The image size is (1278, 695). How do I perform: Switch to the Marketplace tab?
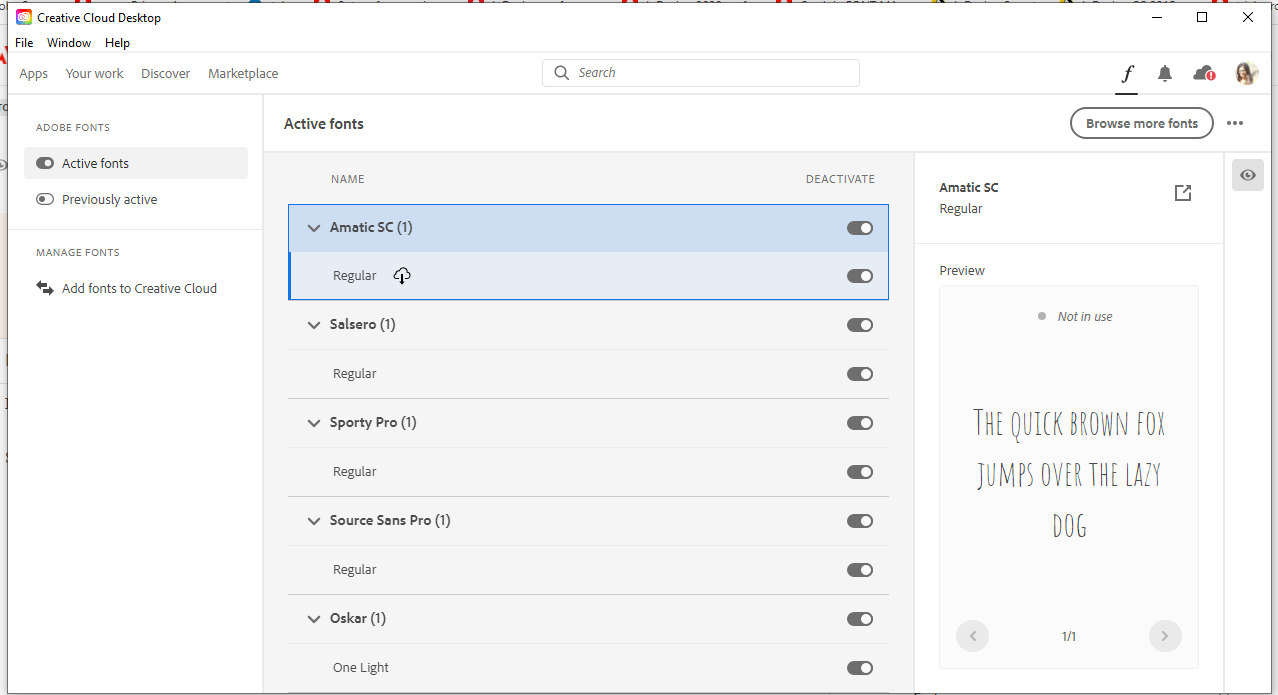pyautogui.click(x=243, y=73)
